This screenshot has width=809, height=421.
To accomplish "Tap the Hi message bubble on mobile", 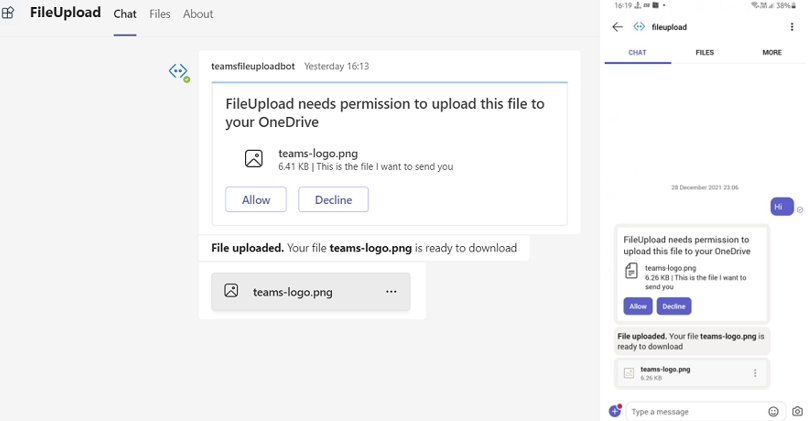I will pos(782,207).
